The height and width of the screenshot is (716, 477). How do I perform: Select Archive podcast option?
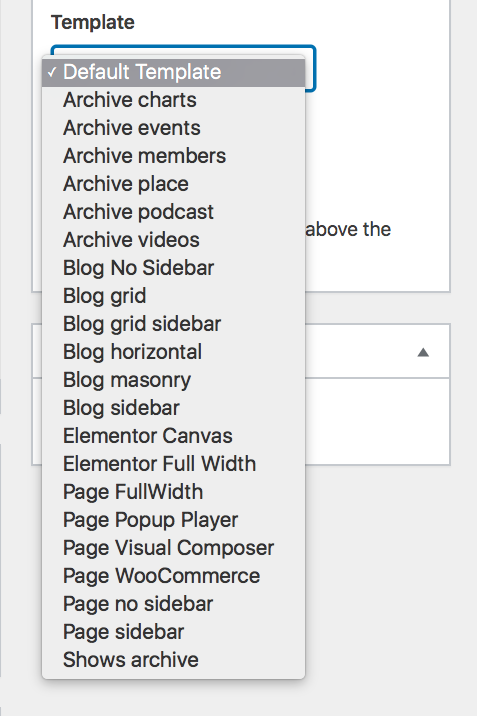pos(173,212)
